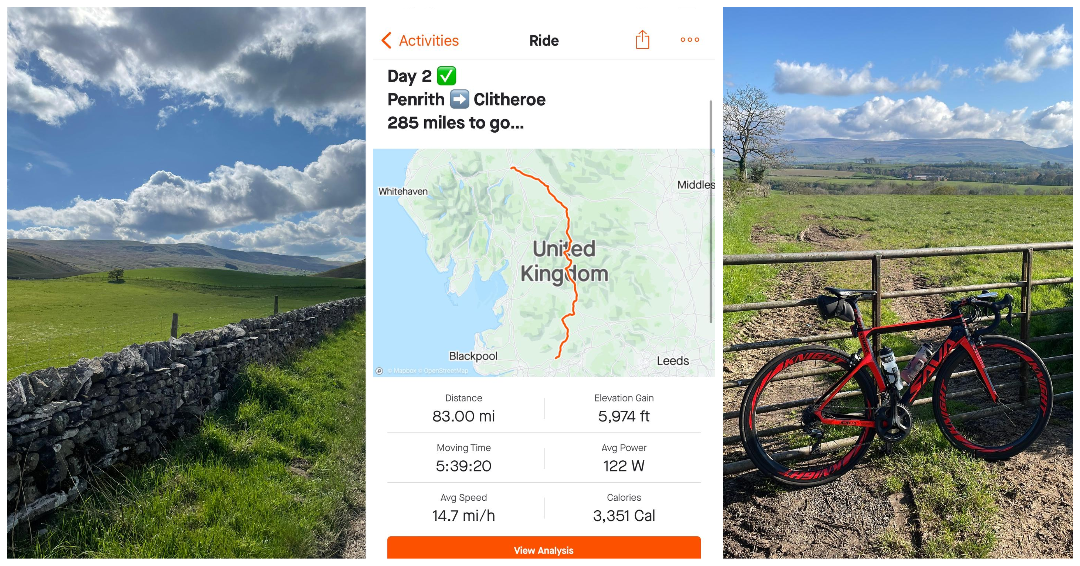This screenshot has width=1080, height=566.
Task: Open the three-dot more options menu
Action: tap(689, 40)
